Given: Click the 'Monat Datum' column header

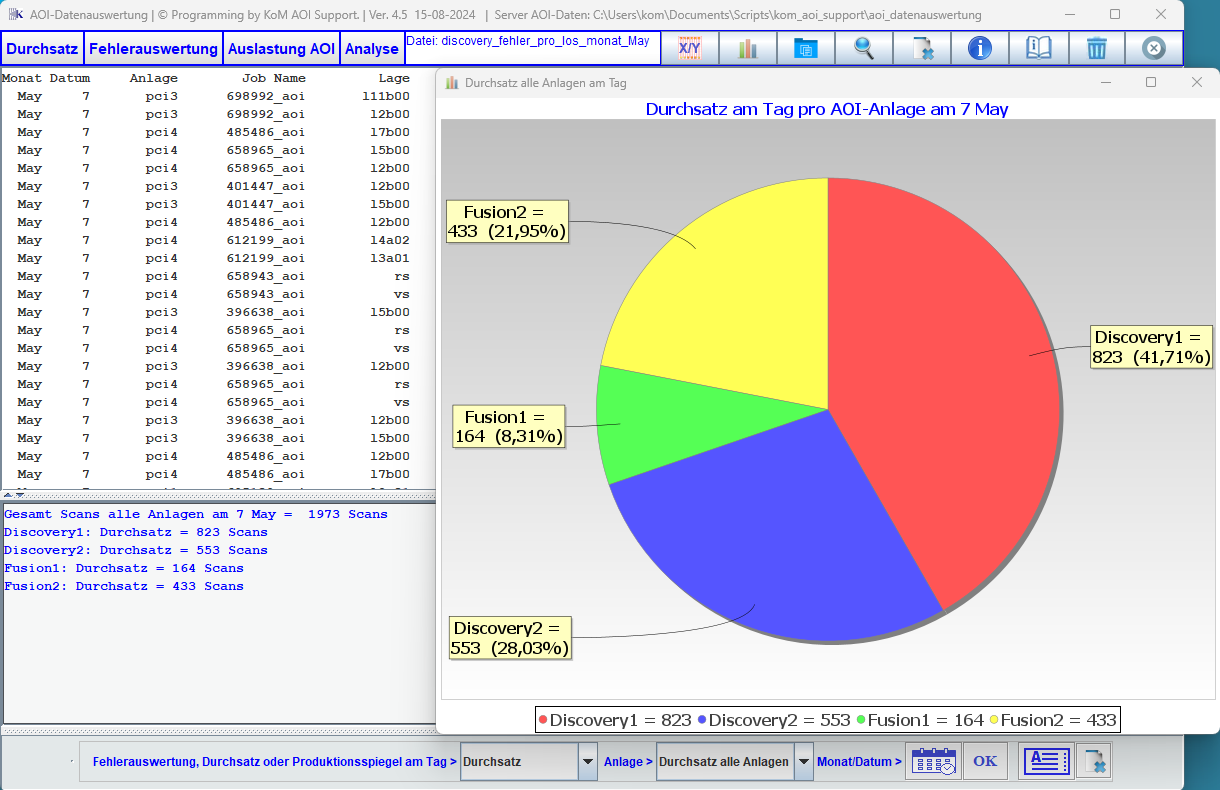Looking at the screenshot, I should click(46, 78).
